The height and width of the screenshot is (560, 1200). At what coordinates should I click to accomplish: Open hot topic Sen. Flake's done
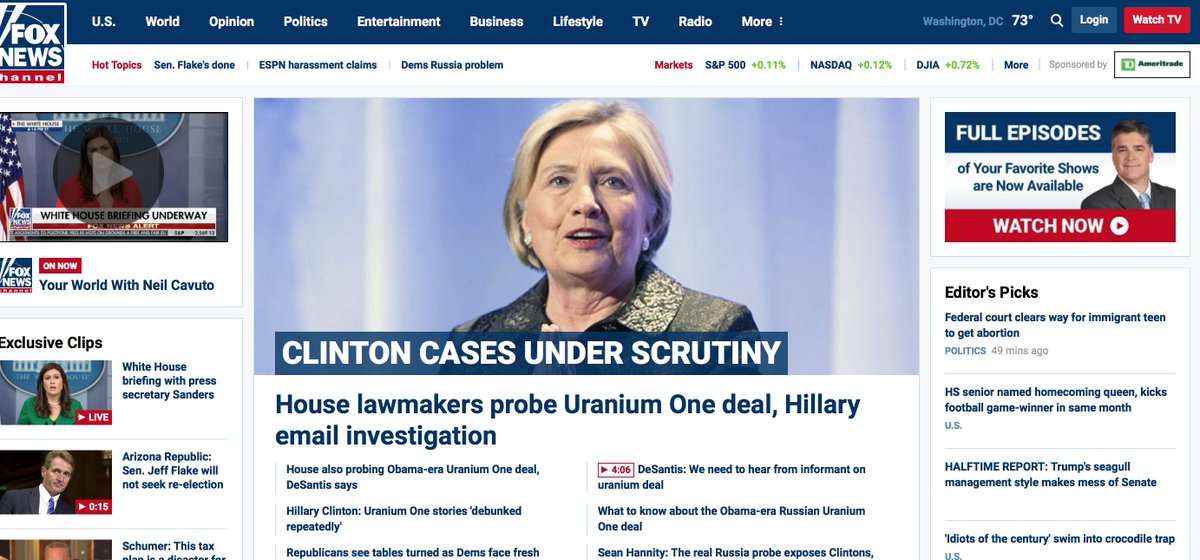tap(194, 65)
